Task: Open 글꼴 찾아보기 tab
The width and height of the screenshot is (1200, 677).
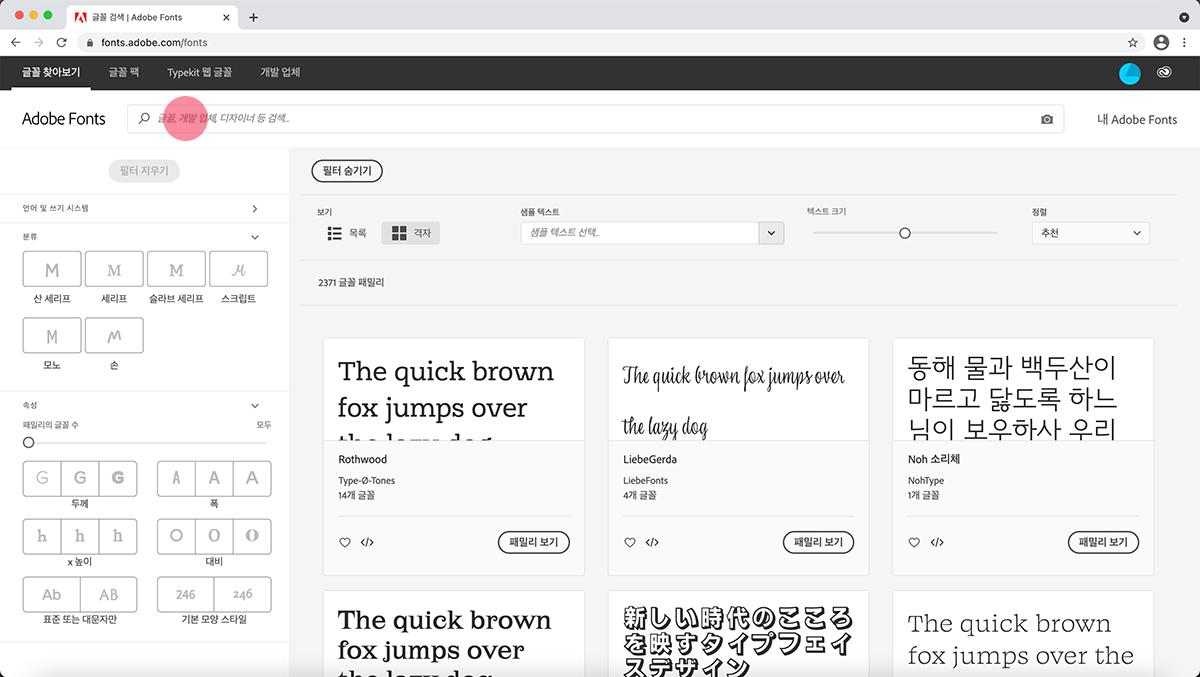Action: tap(50, 72)
